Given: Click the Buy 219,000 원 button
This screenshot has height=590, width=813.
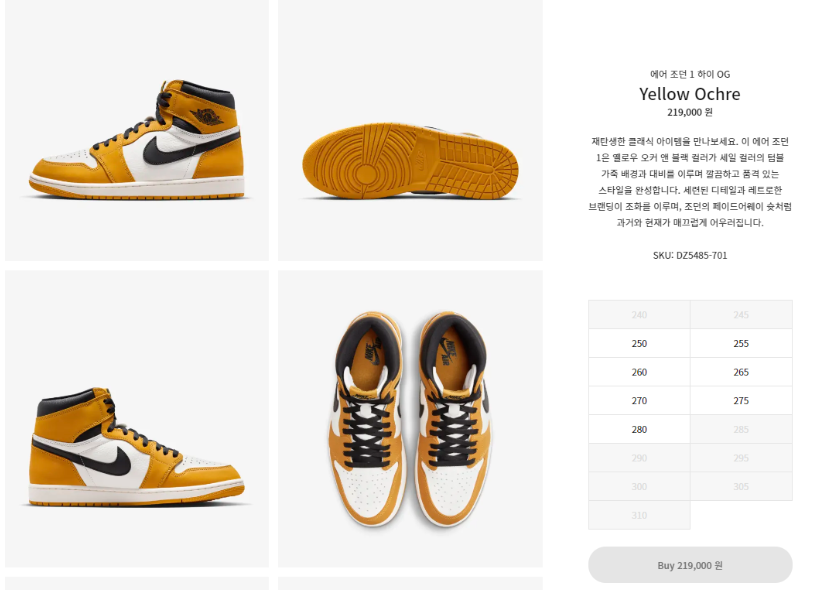Looking at the screenshot, I should coord(690,565).
